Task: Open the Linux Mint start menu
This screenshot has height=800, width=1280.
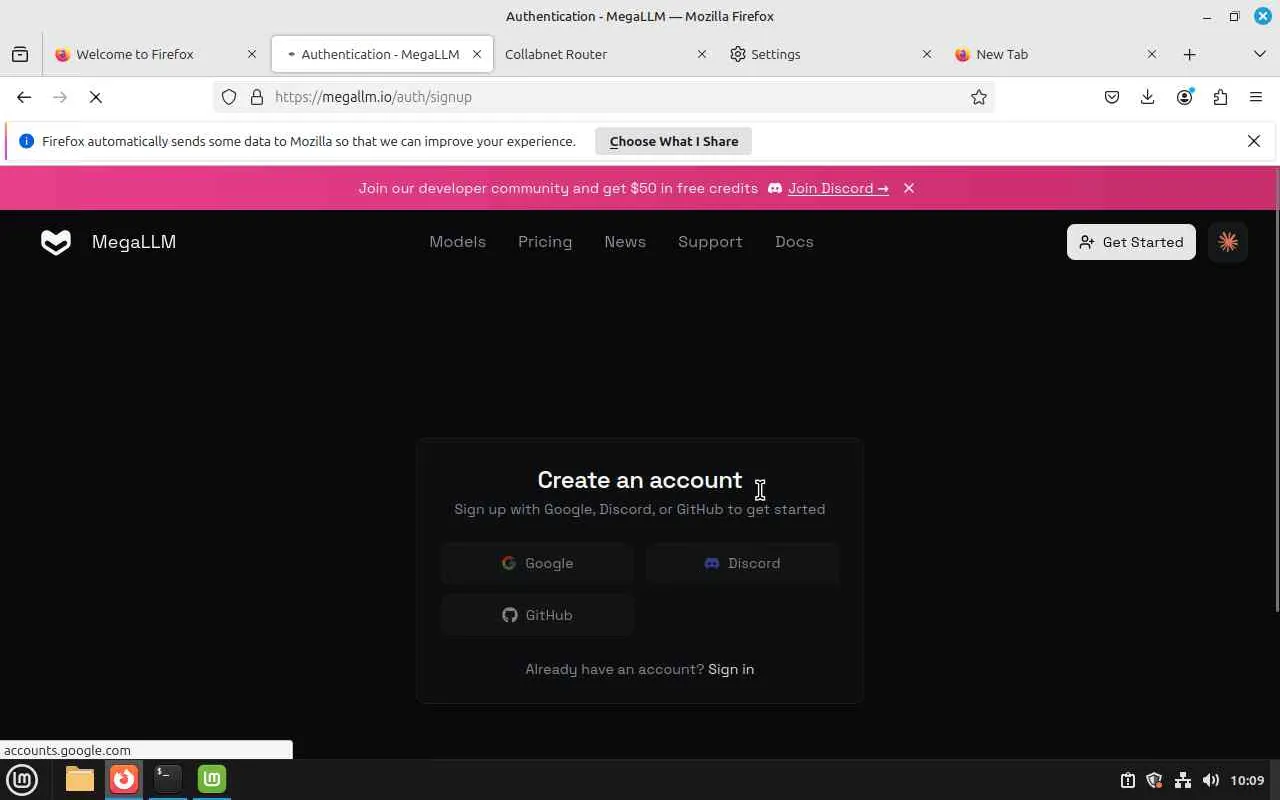Action: [22, 779]
